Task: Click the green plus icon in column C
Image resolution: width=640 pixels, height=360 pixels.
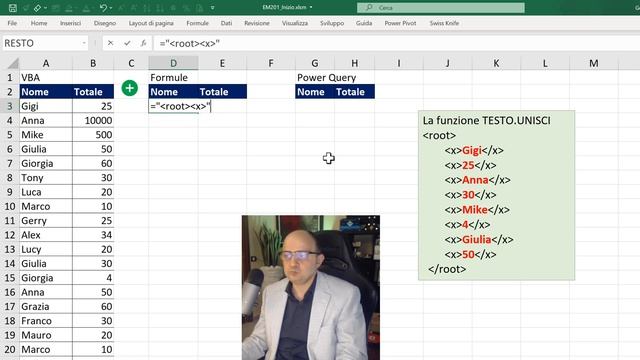Action: tap(130, 88)
